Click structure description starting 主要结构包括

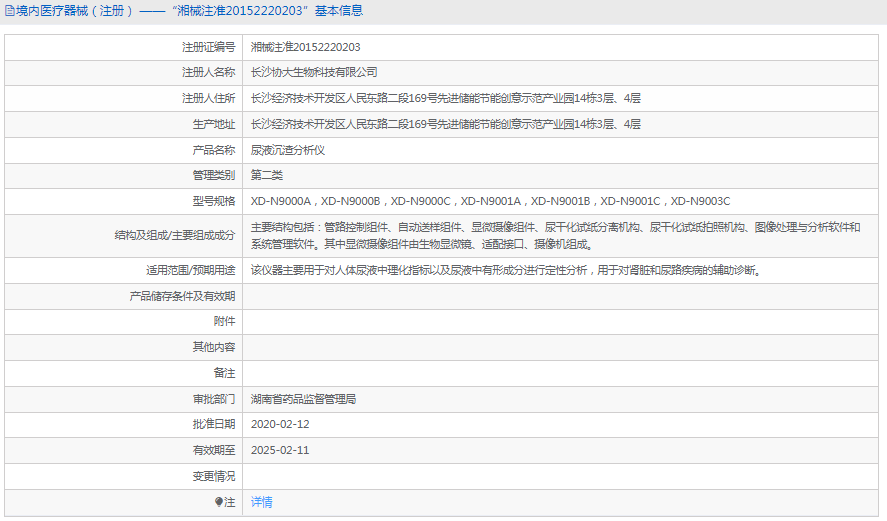[x=556, y=236]
